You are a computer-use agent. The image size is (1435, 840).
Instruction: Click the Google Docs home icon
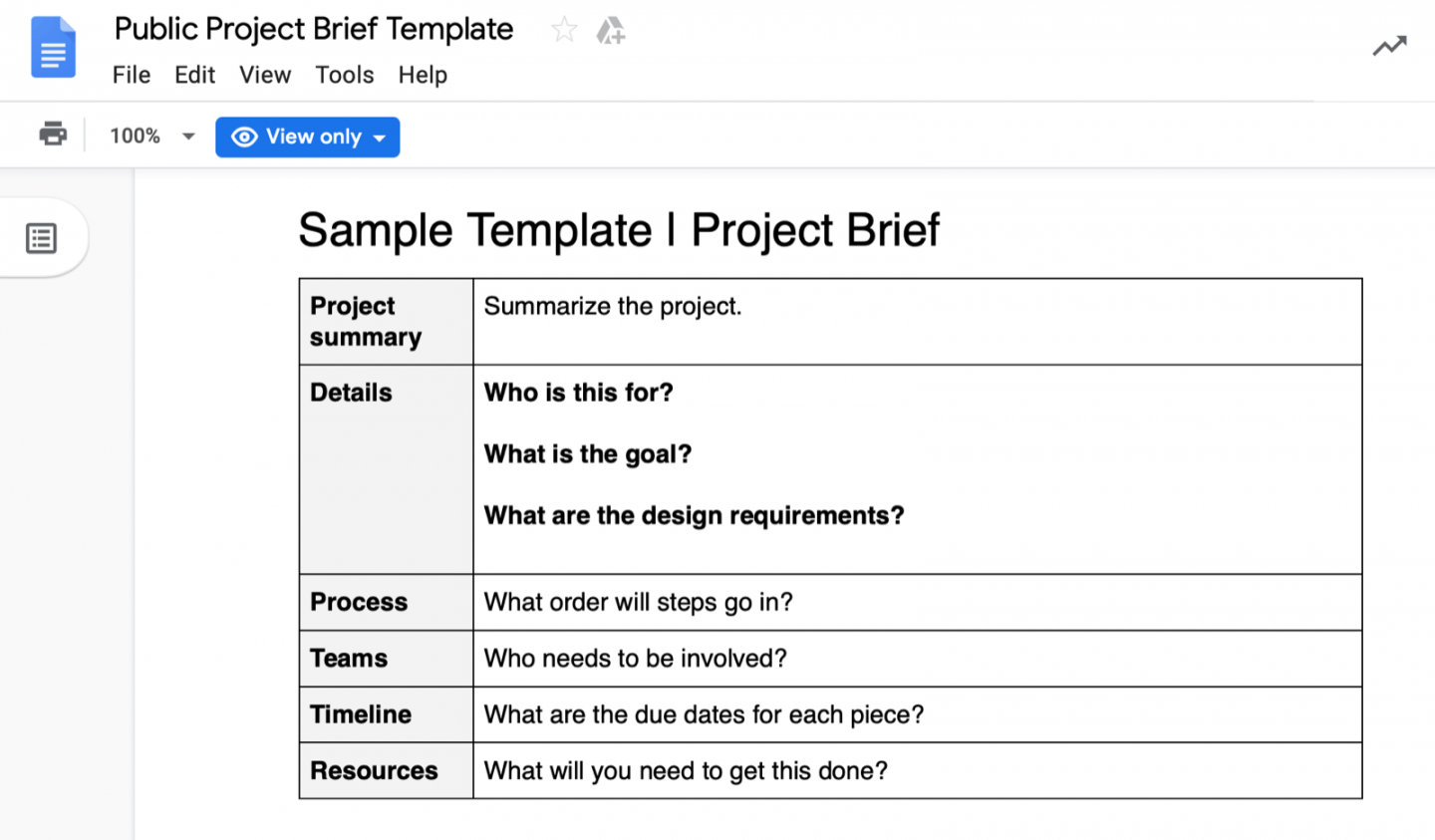[x=53, y=47]
